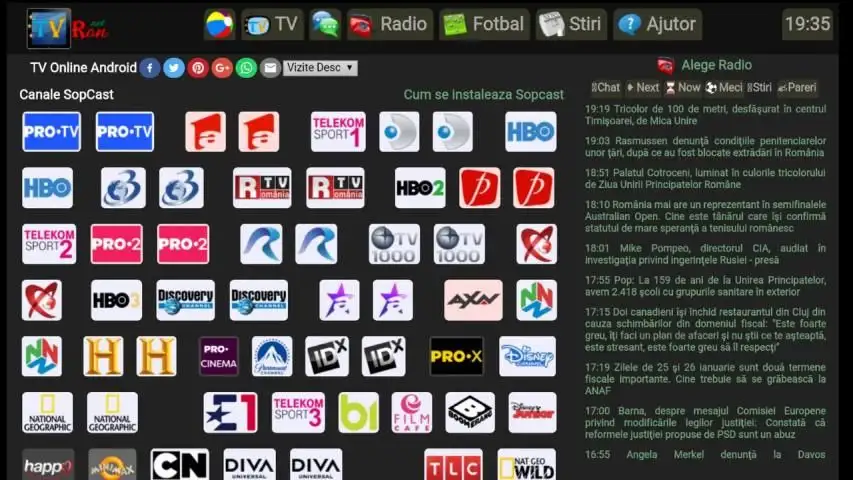Open the Ajutor help menu

[x=657, y=24]
